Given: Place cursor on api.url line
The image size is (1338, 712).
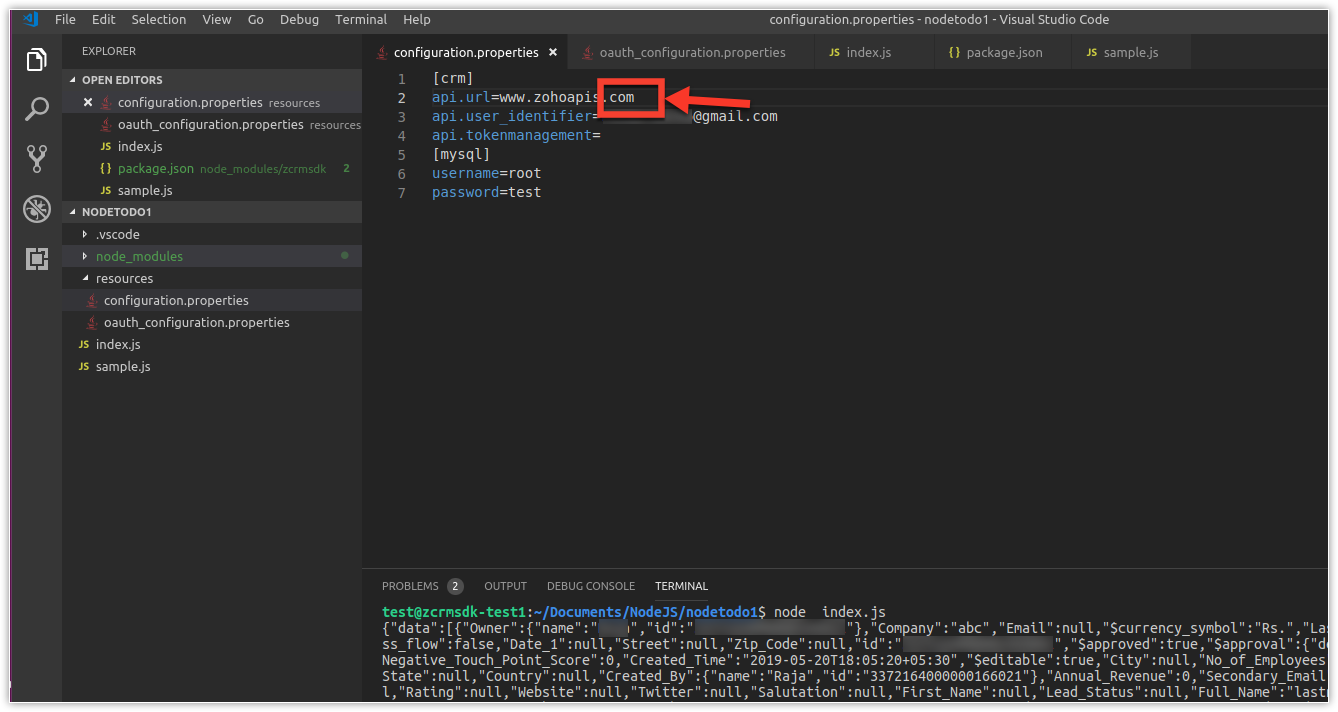Looking at the screenshot, I should point(533,97).
